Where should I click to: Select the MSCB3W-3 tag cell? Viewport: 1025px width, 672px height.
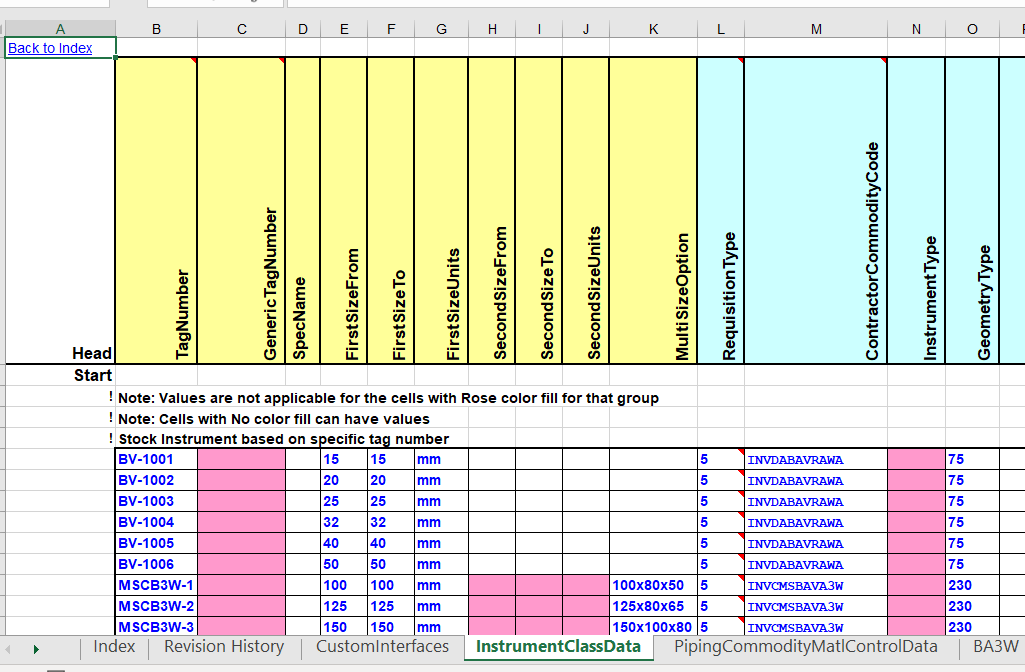[156, 626]
